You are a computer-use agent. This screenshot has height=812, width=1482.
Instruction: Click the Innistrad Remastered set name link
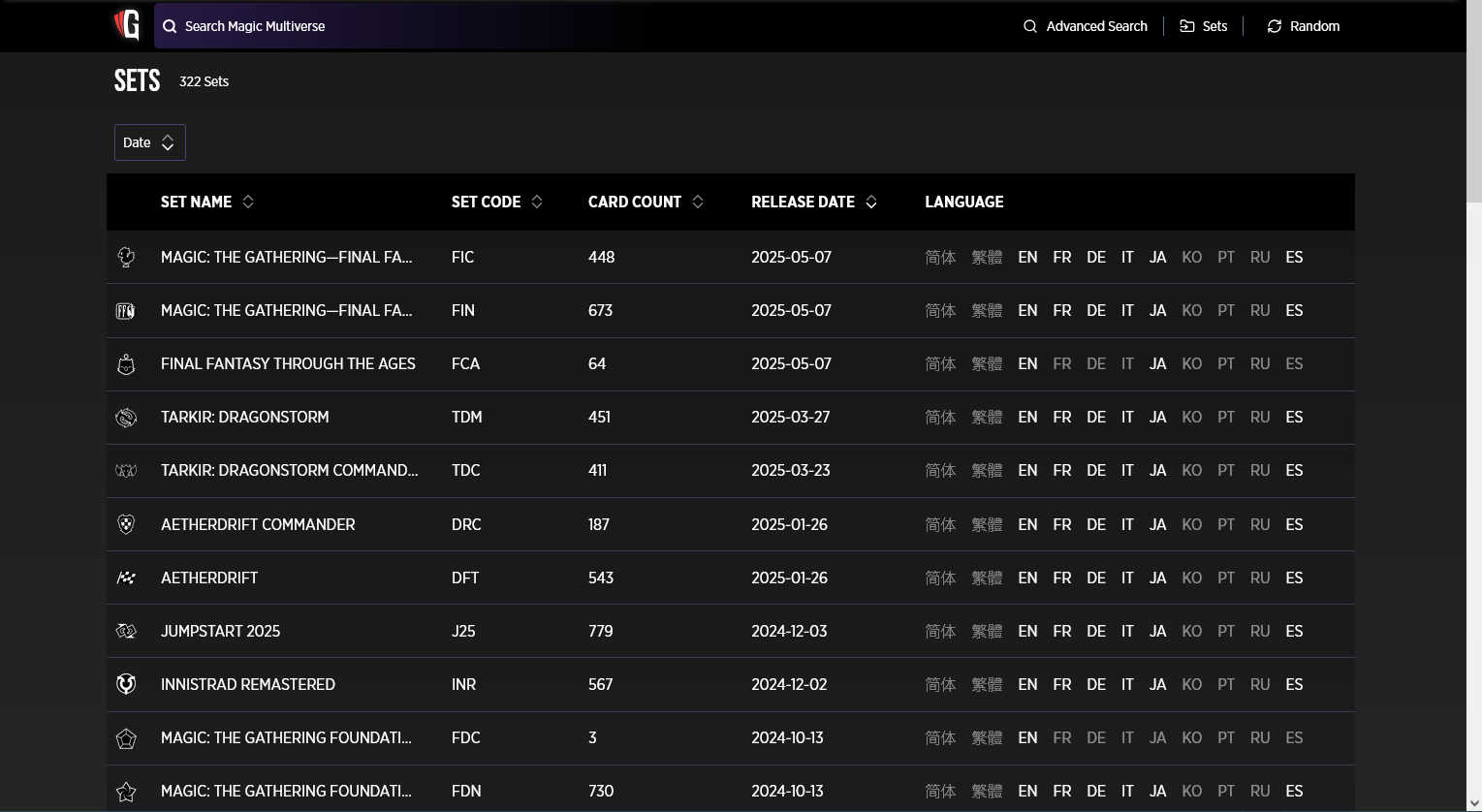[247, 684]
